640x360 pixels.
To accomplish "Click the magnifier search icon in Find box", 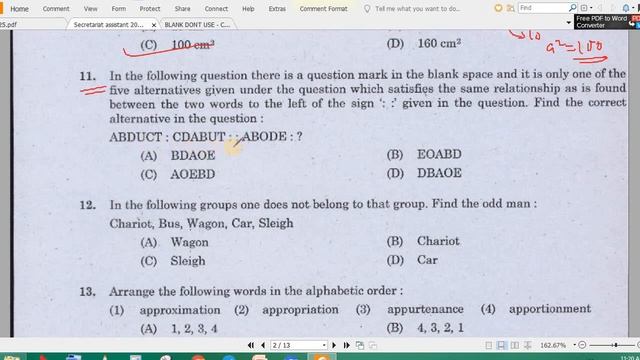I will point(573,8).
